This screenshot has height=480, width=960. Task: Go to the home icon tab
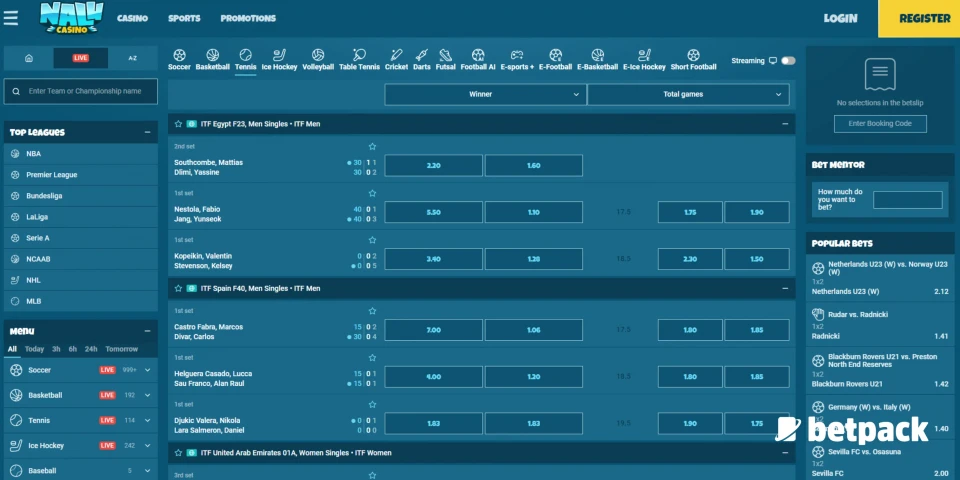pos(29,58)
